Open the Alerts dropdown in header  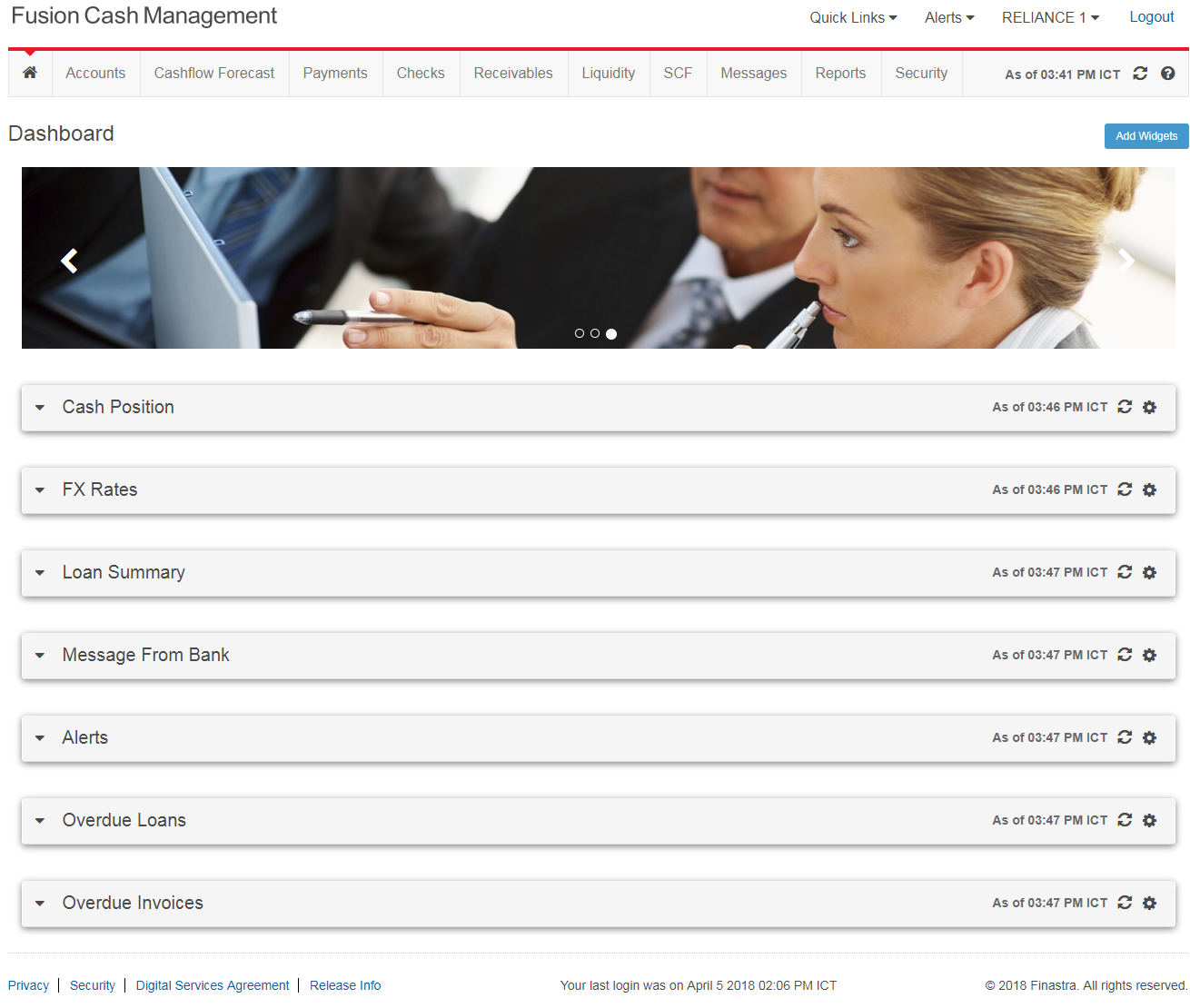(x=949, y=17)
